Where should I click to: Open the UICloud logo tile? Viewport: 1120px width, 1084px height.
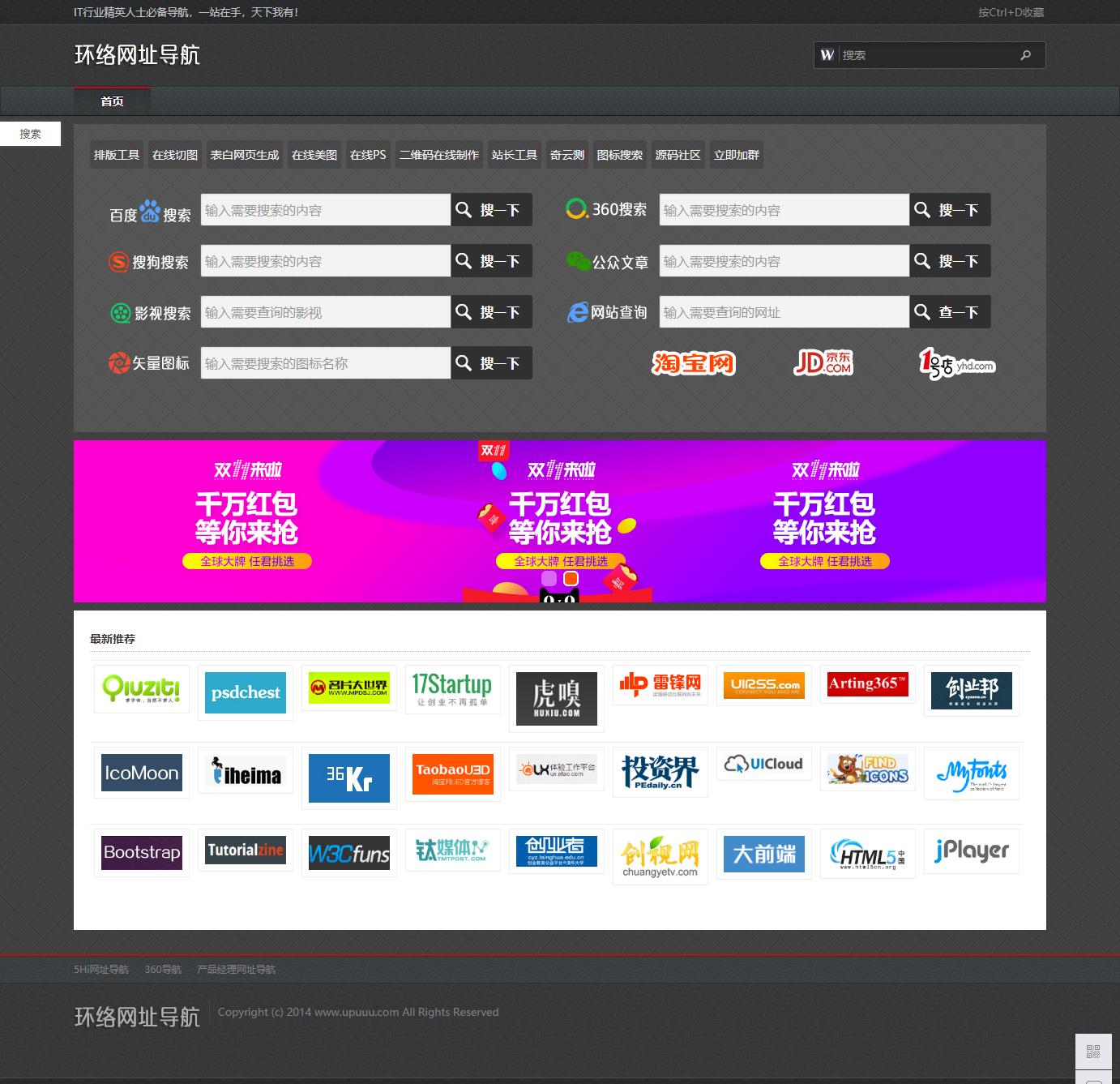click(764, 764)
